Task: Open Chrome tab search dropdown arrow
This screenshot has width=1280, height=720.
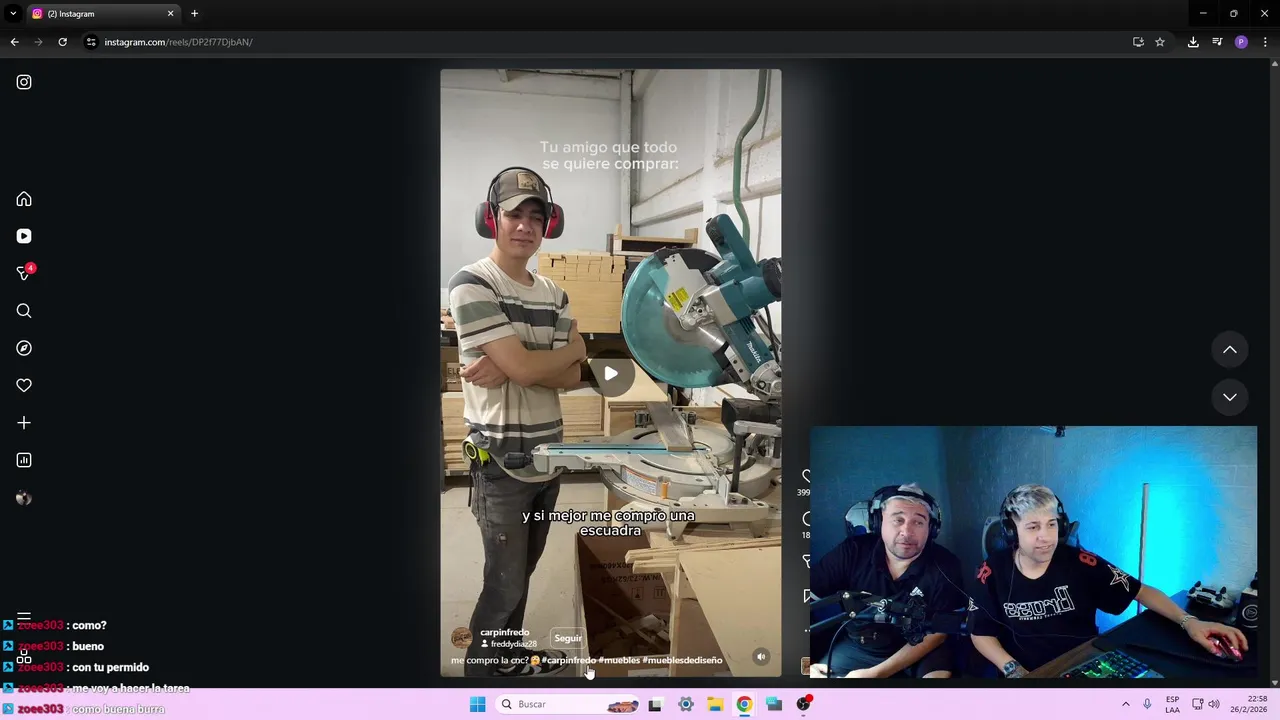Action: click(x=13, y=13)
